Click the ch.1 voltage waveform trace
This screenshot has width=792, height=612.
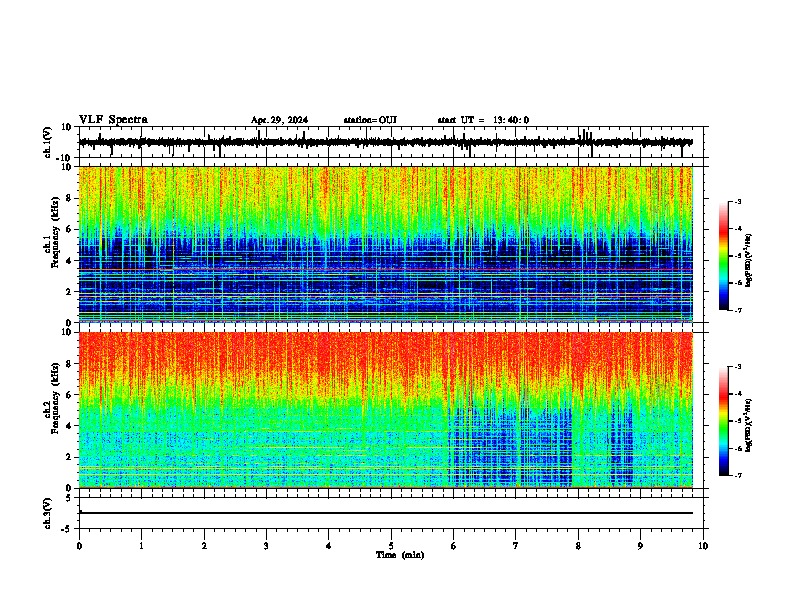[x=385, y=142]
